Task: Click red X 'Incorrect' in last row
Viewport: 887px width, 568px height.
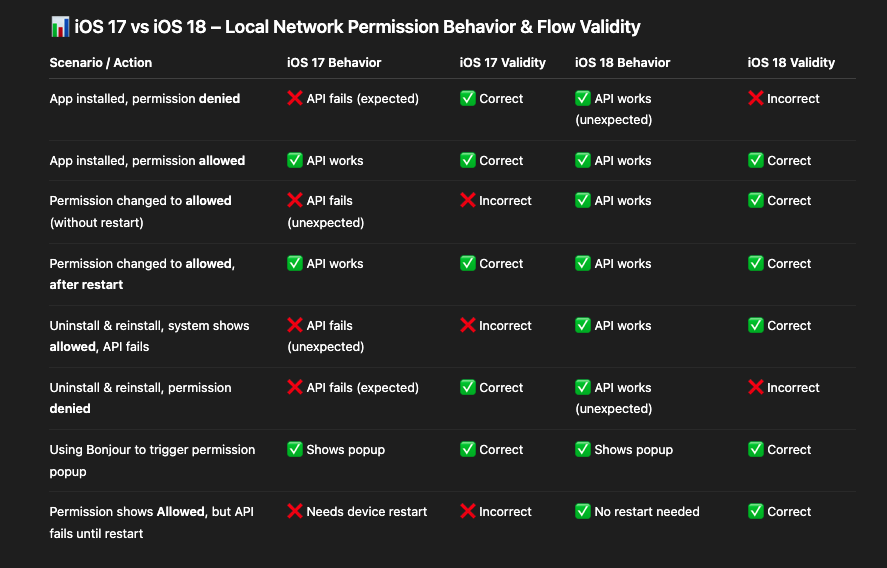Action: pos(467,511)
